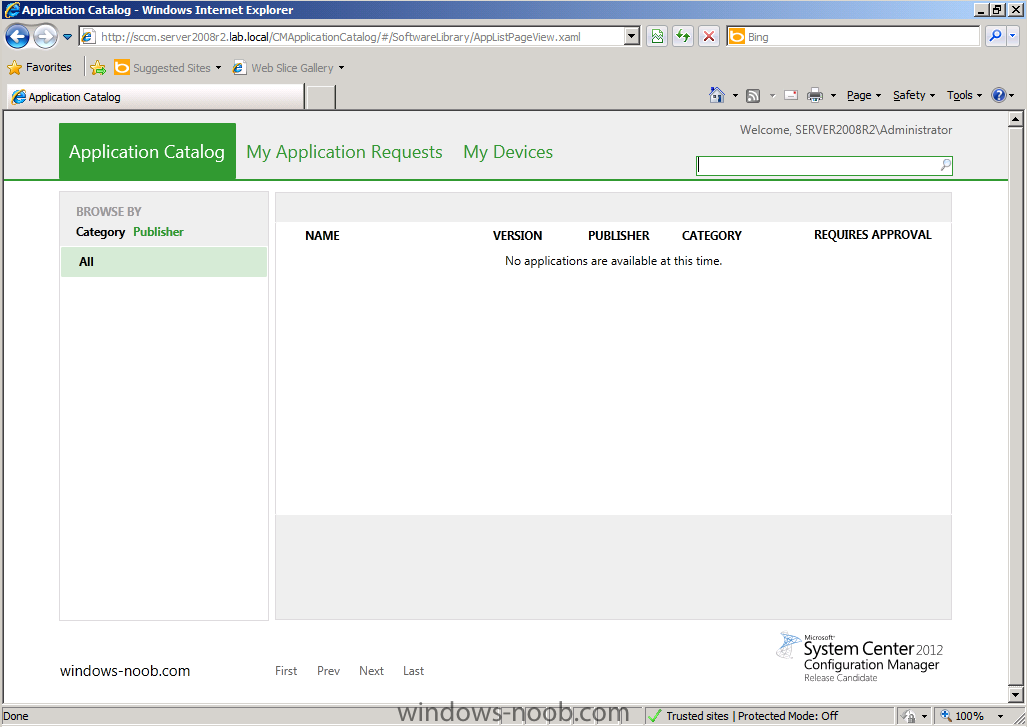Stop loading with the red X icon
Screen dimensions: 1027x727
tap(709, 37)
